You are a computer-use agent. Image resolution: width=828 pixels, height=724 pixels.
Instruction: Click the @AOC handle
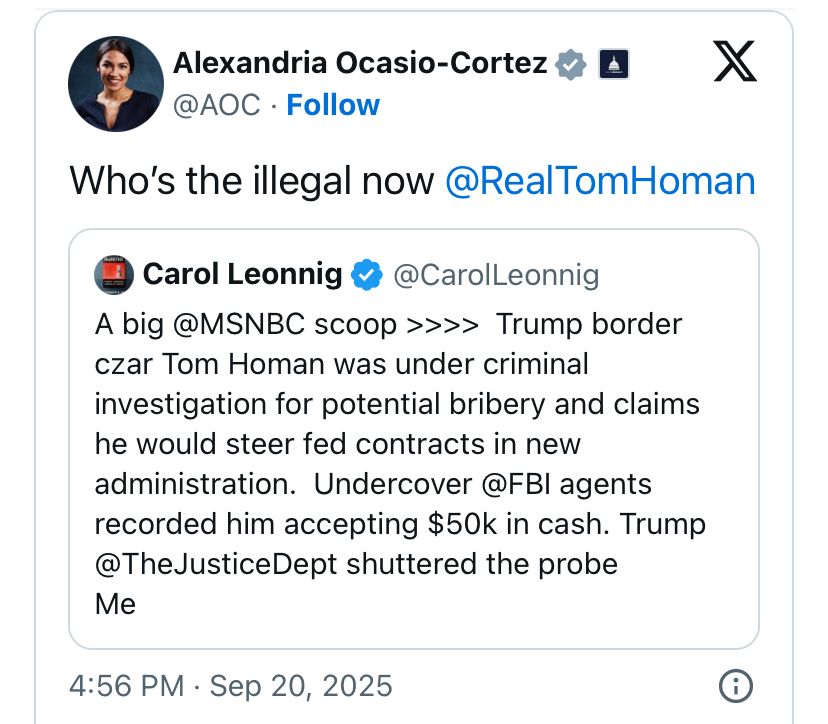point(217,105)
